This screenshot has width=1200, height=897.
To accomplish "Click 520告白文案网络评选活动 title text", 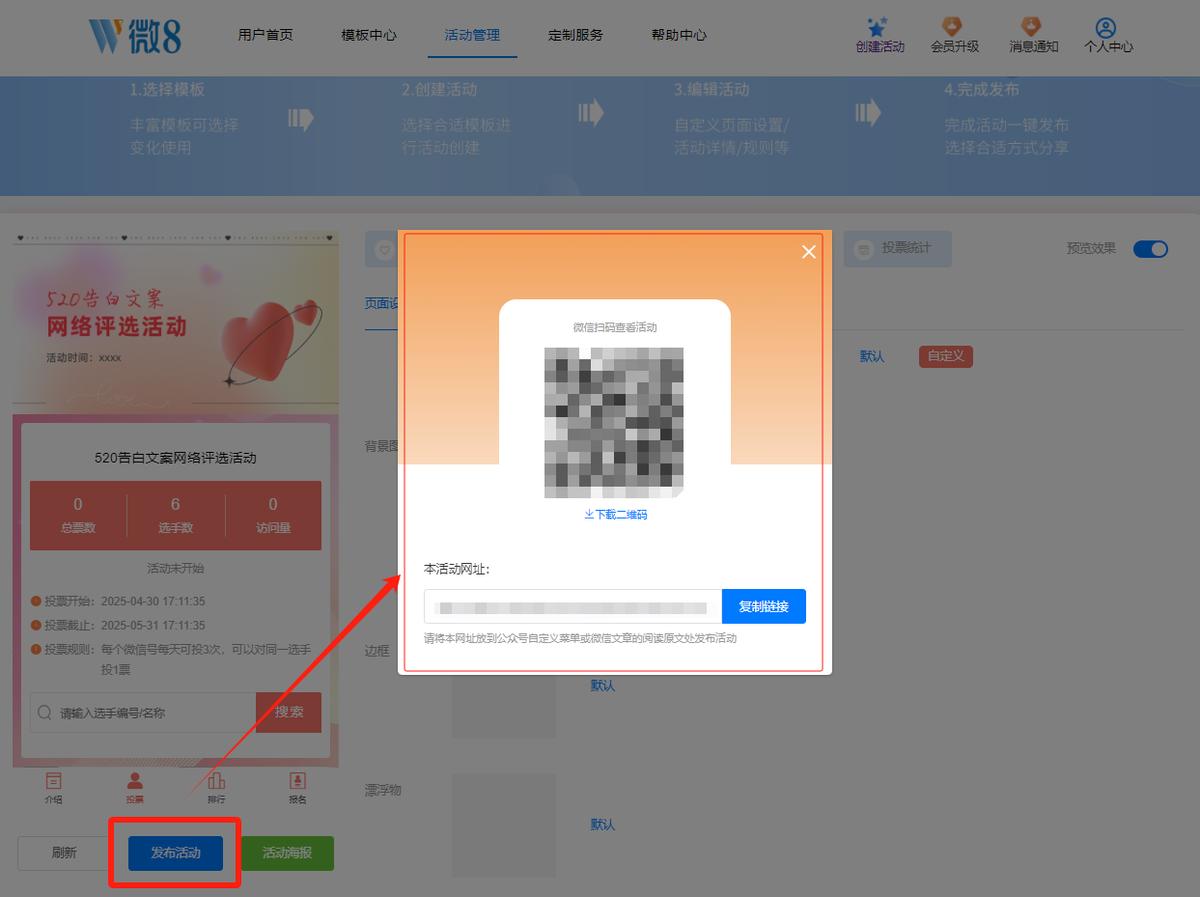I will point(175,458).
